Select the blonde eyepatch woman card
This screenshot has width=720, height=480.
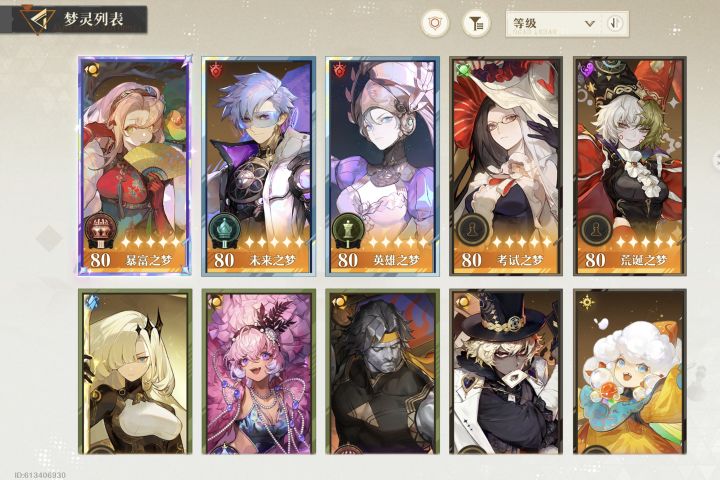(x=135, y=371)
